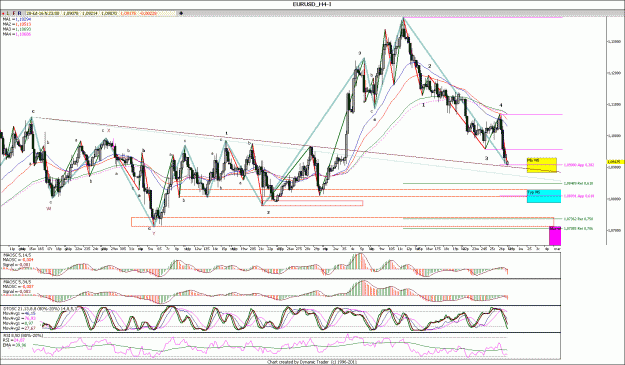Click the yellow price projection box
Viewport: 625px width, 365px height.
click(x=542, y=165)
